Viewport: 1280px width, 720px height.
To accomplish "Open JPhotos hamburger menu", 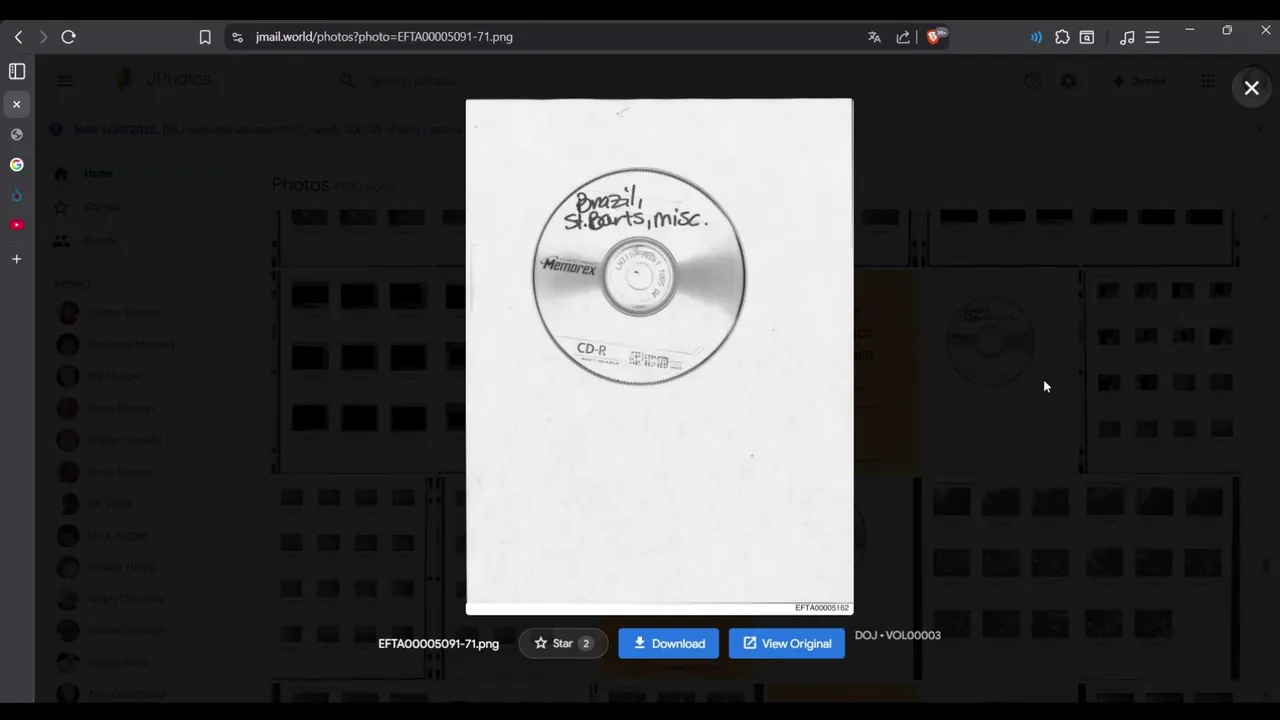I will click(x=64, y=81).
